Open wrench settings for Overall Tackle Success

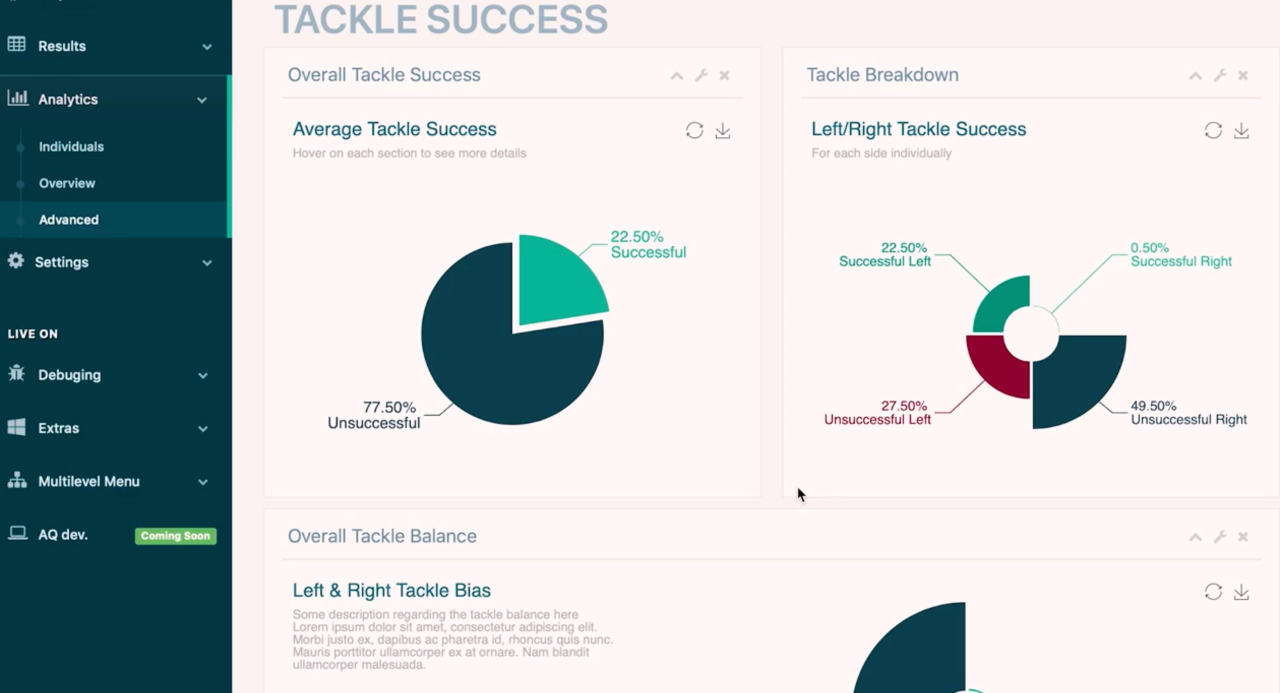pos(701,76)
